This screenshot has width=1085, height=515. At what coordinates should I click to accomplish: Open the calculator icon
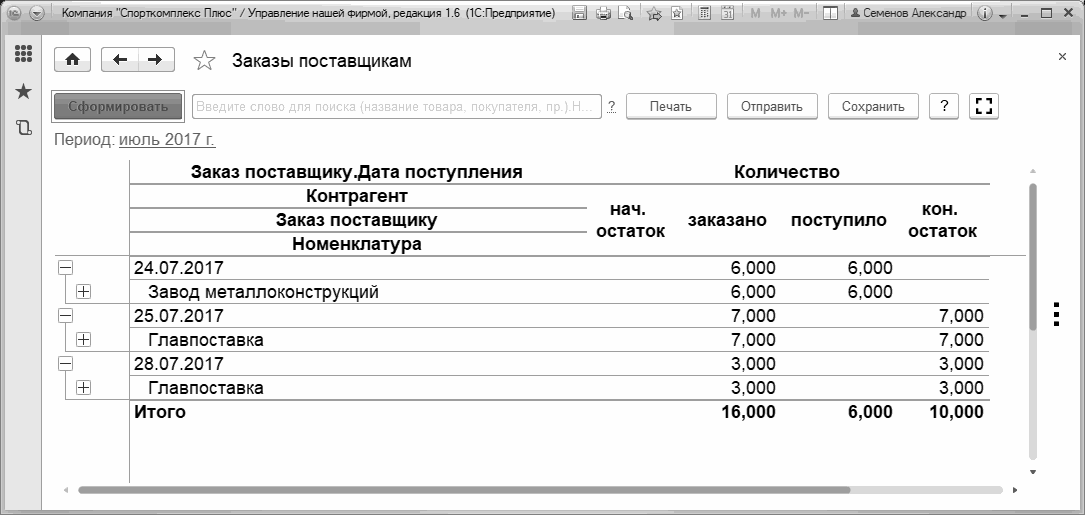(x=704, y=13)
